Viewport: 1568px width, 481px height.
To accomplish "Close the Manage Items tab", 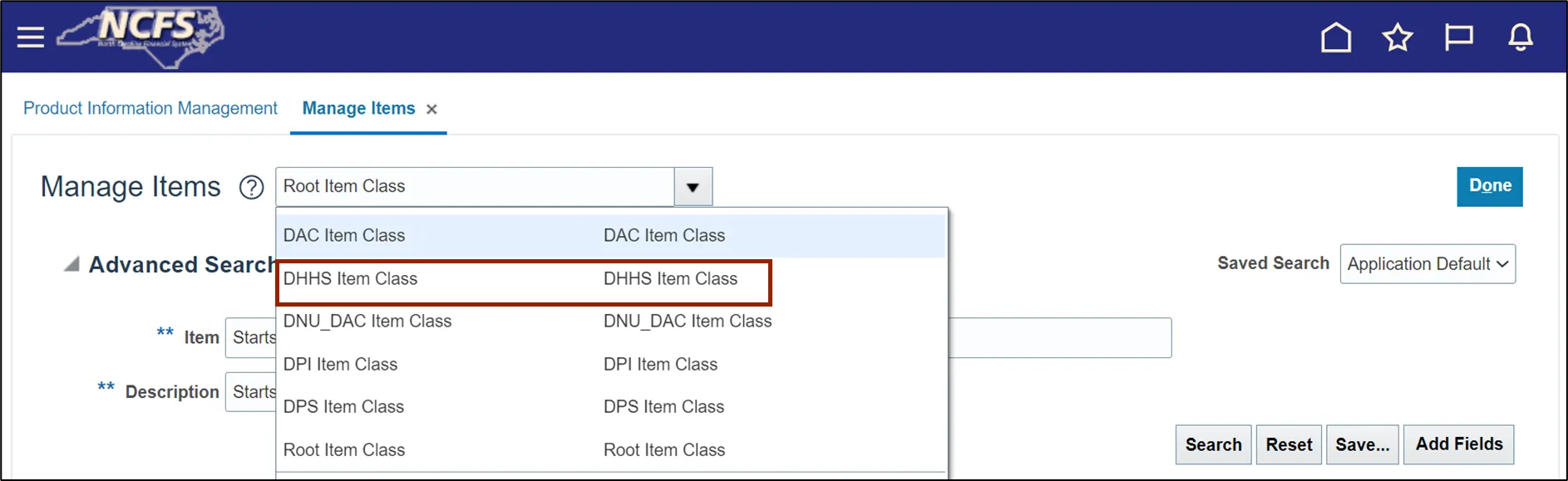I will click(431, 109).
